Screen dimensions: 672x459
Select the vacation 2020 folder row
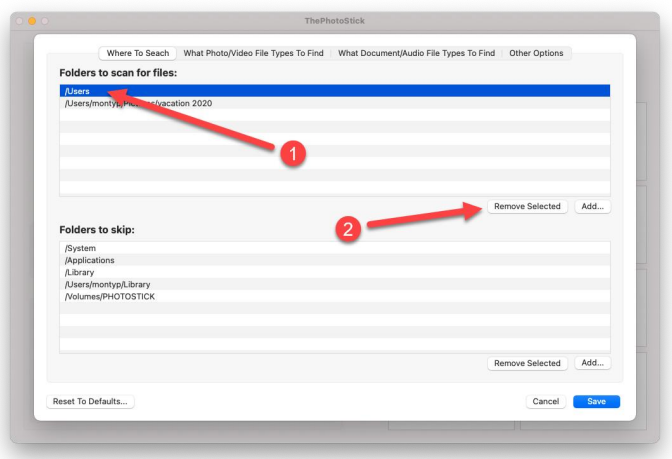[335, 103]
